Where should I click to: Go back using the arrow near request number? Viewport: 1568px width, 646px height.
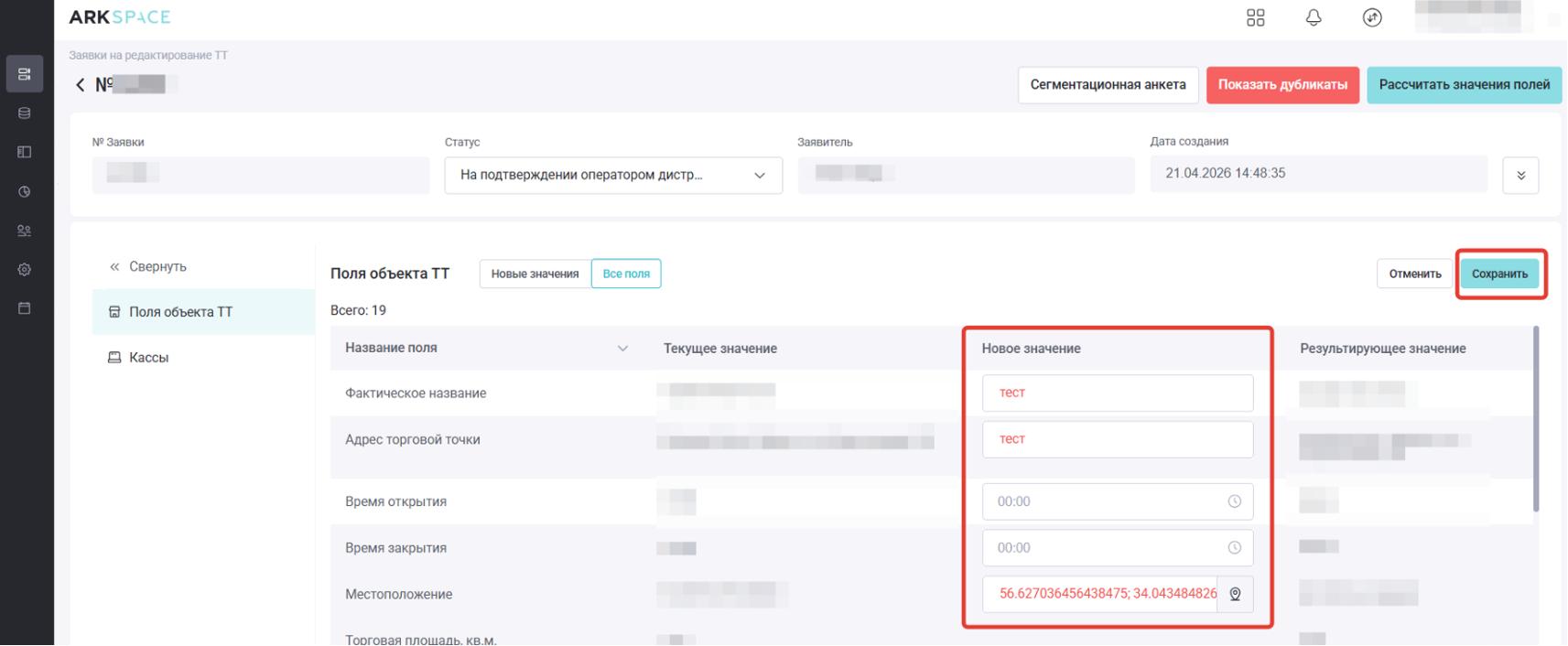pyautogui.click(x=81, y=85)
